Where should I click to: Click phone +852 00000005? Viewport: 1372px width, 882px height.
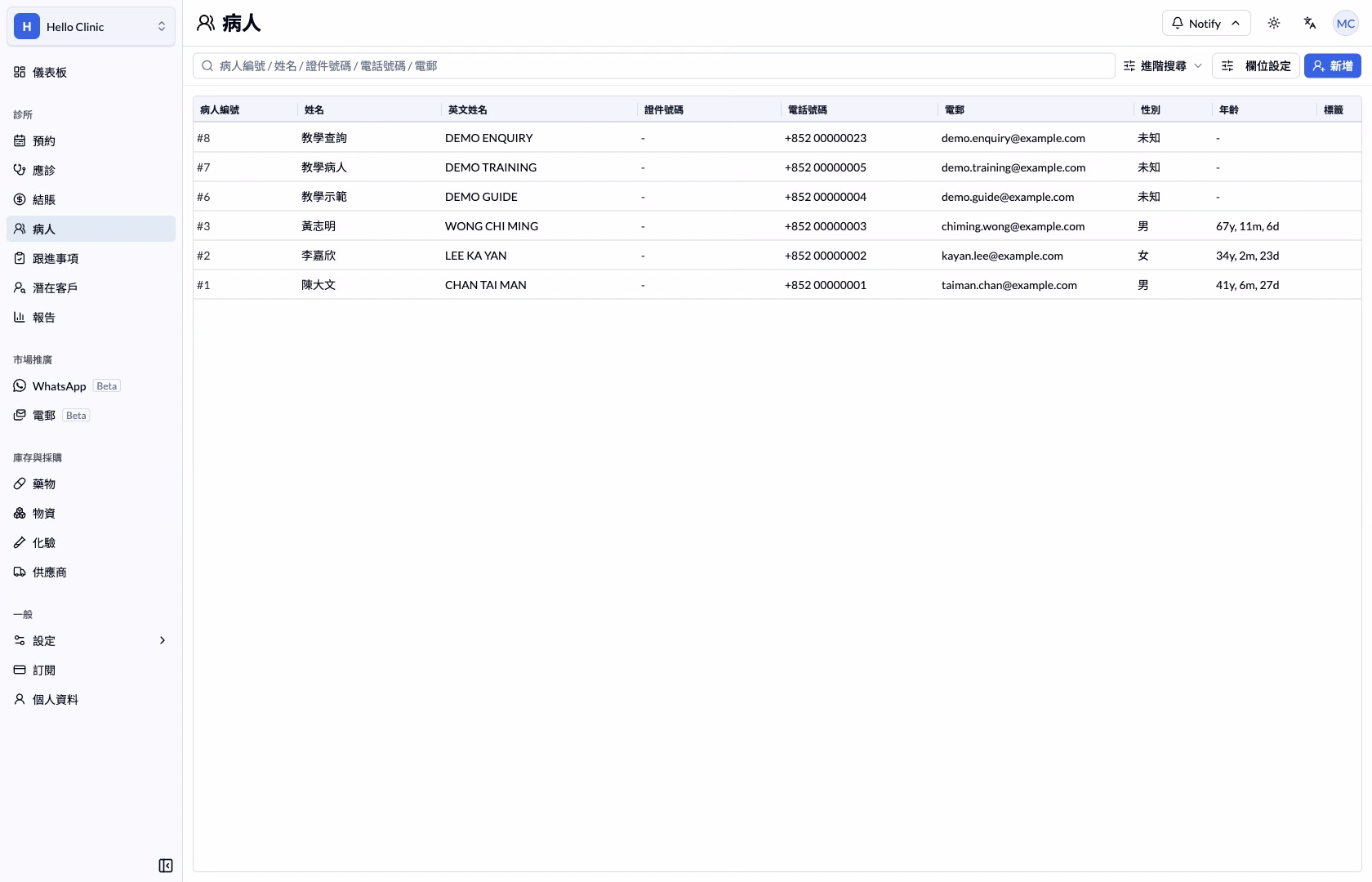(826, 167)
